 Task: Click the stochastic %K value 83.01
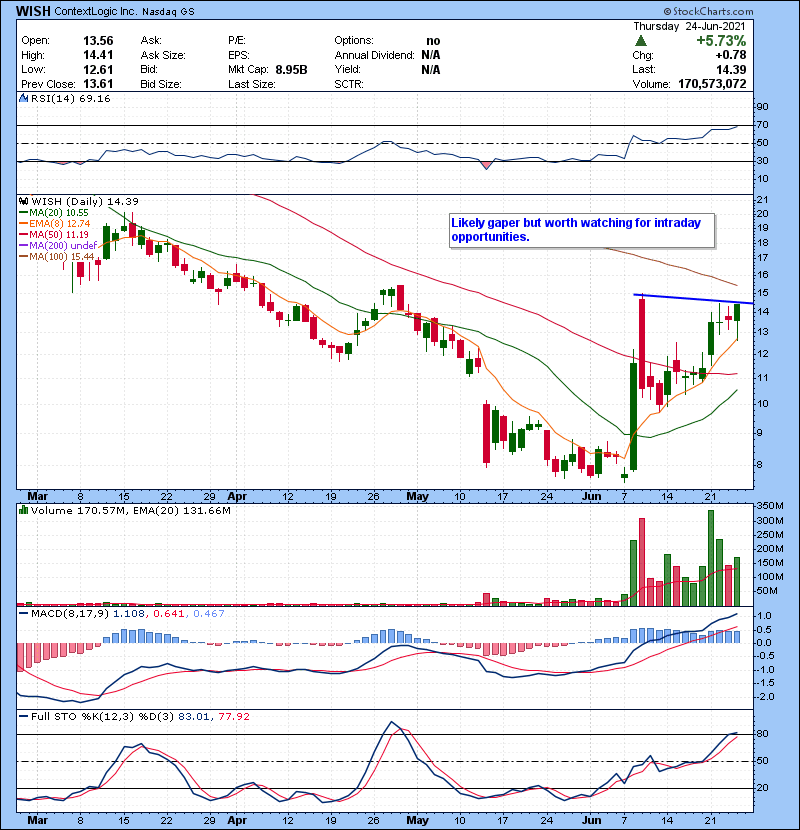(193, 717)
